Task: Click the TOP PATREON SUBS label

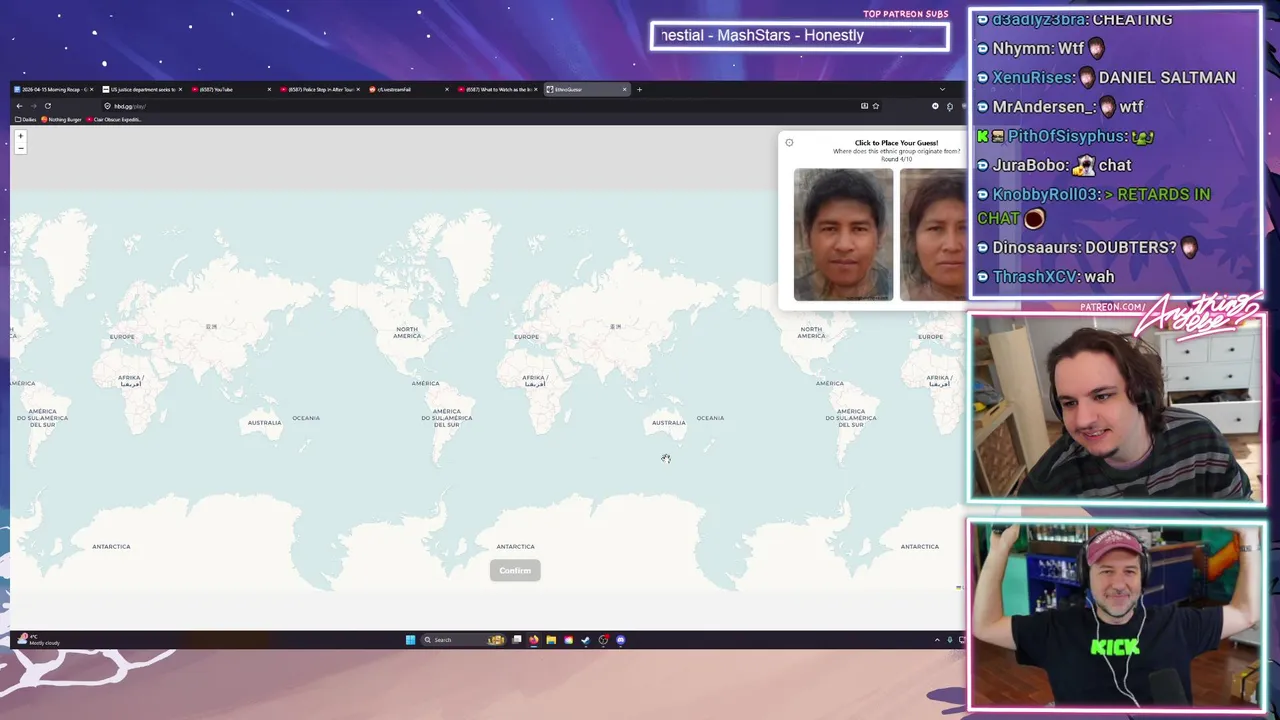Action: tap(905, 14)
